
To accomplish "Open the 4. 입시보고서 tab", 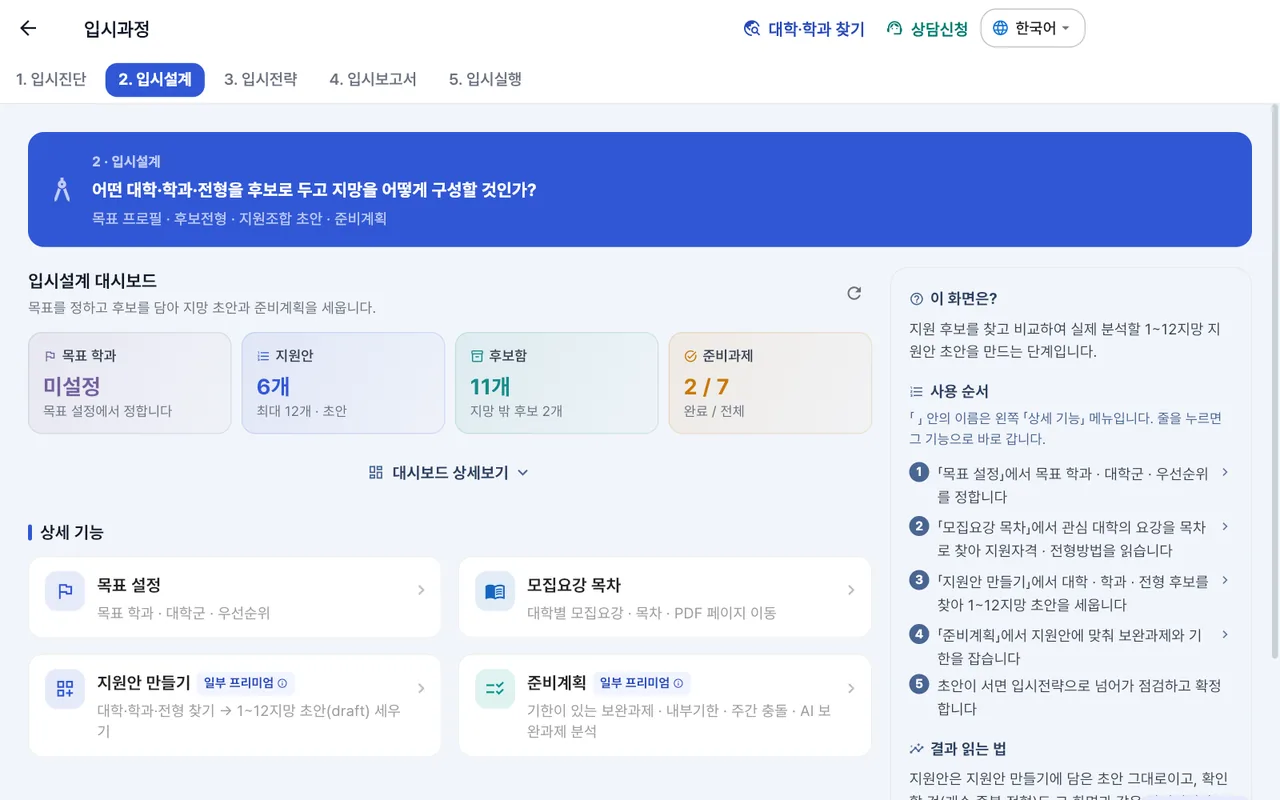I will 373,80.
